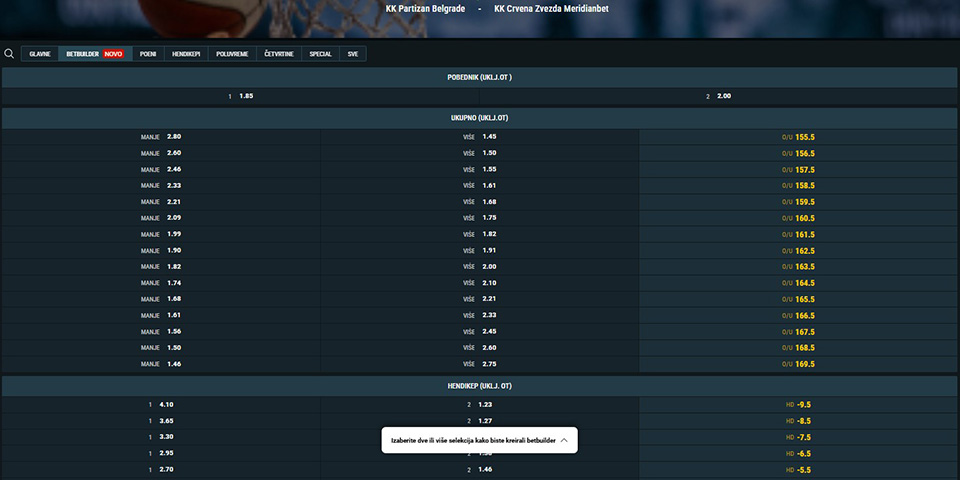Collapse the HENDIKEP (UKLJ. OT) section header
Screen dimensions: 960x480
point(480,386)
